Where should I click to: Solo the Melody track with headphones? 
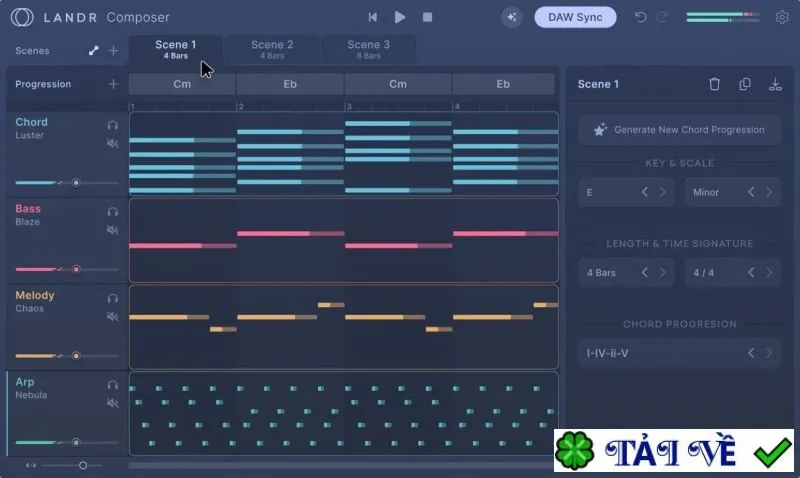pos(113,299)
